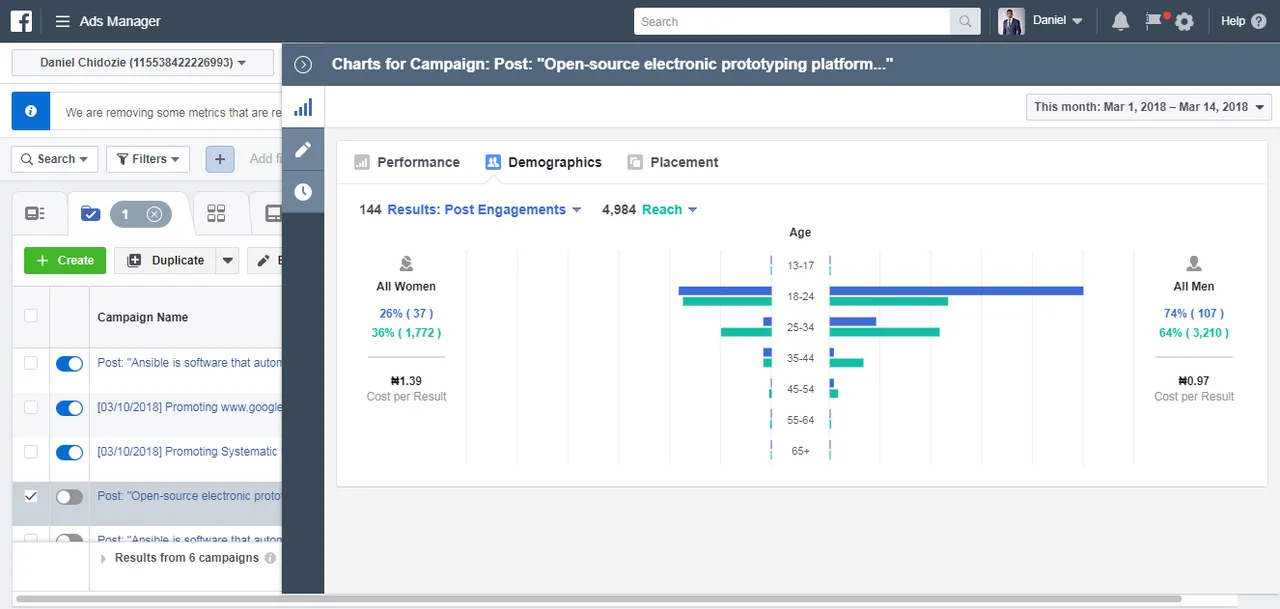This screenshot has width=1280, height=609.
Task: Open the Reach metric dropdown
Action: click(x=670, y=210)
